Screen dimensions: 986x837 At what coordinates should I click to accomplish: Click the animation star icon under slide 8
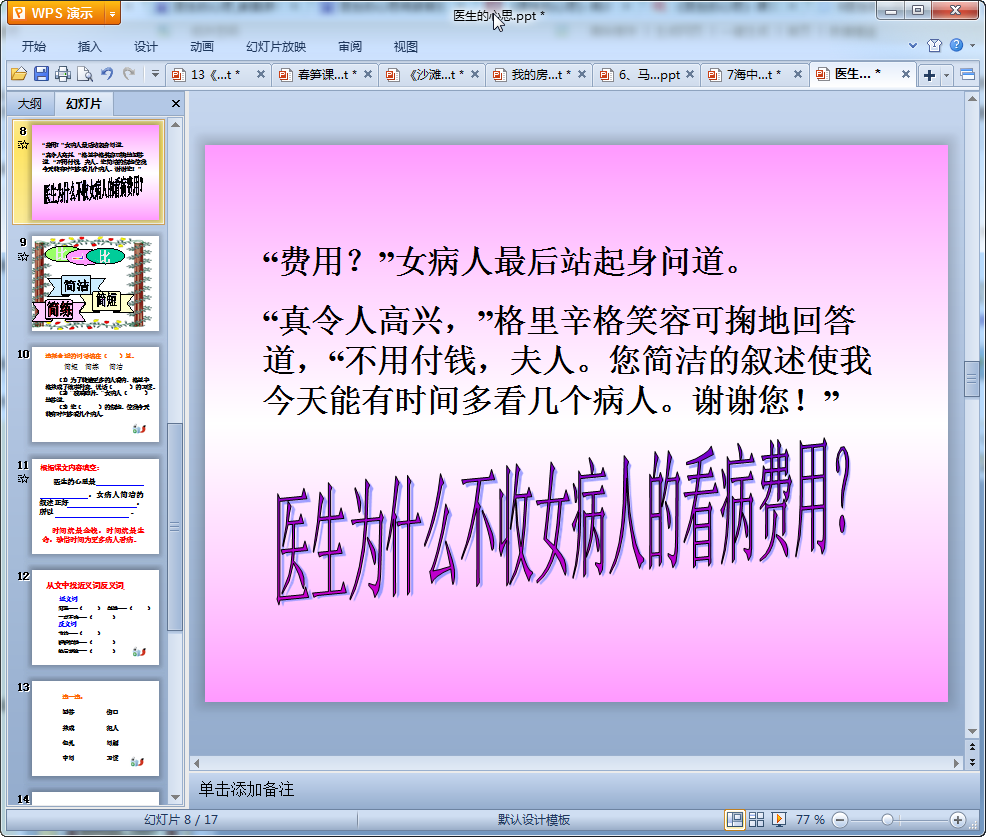23,145
